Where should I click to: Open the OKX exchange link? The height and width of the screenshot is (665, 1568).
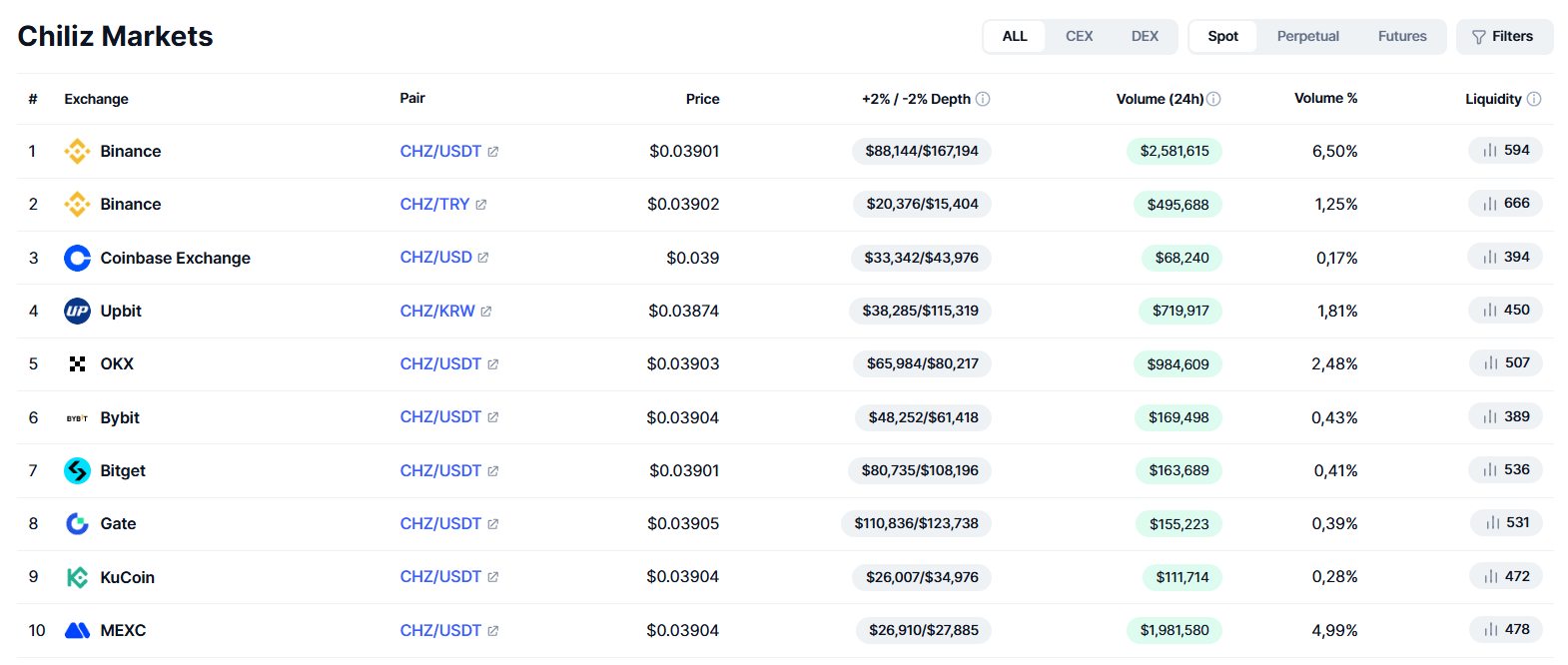[x=117, y=363]
